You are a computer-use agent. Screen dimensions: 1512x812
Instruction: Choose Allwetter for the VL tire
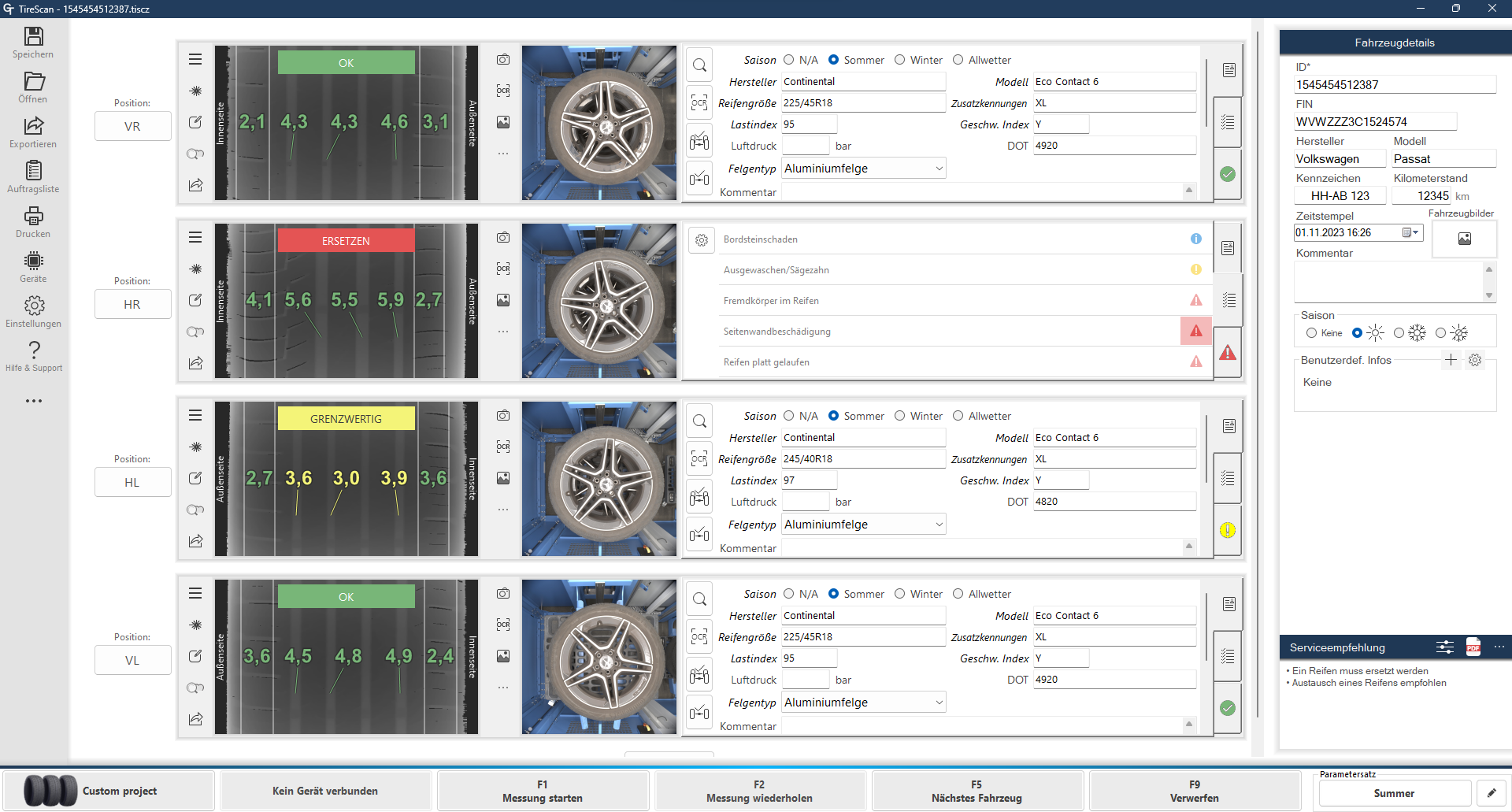click(958, 594)
